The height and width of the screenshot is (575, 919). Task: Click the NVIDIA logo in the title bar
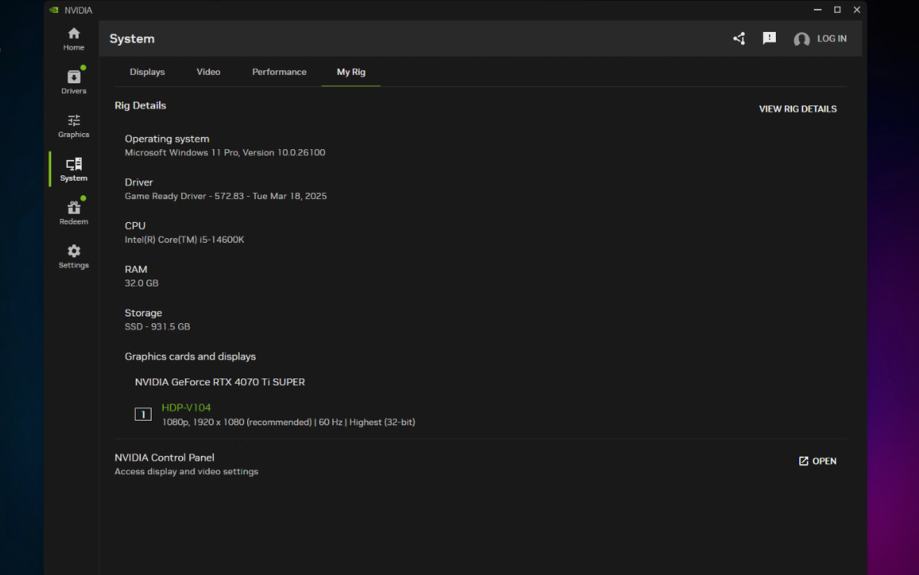coord(54,10)
